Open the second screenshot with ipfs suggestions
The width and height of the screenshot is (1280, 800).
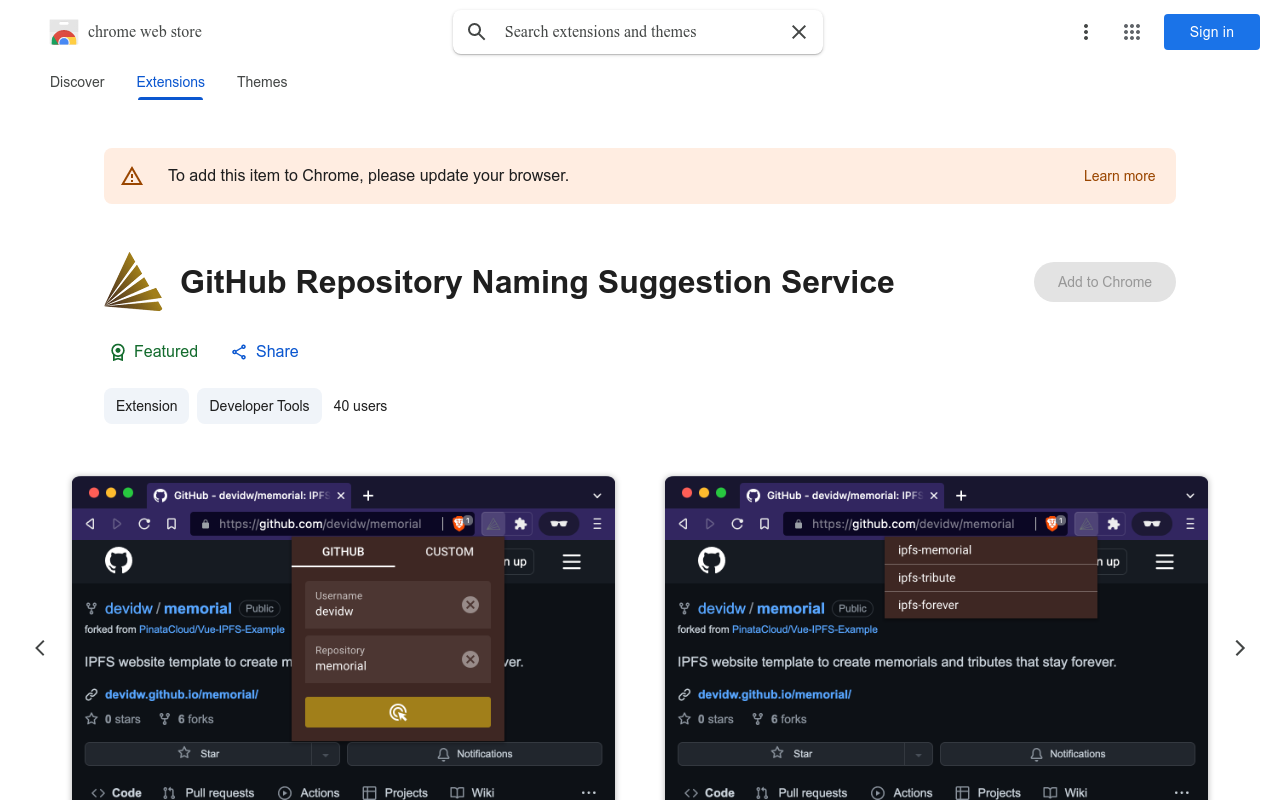(936, 638)
